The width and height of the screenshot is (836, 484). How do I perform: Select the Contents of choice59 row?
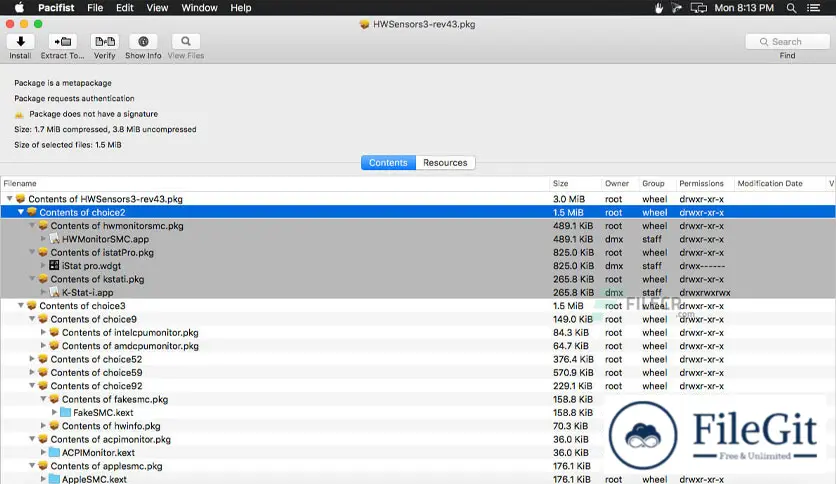point(418,372)
